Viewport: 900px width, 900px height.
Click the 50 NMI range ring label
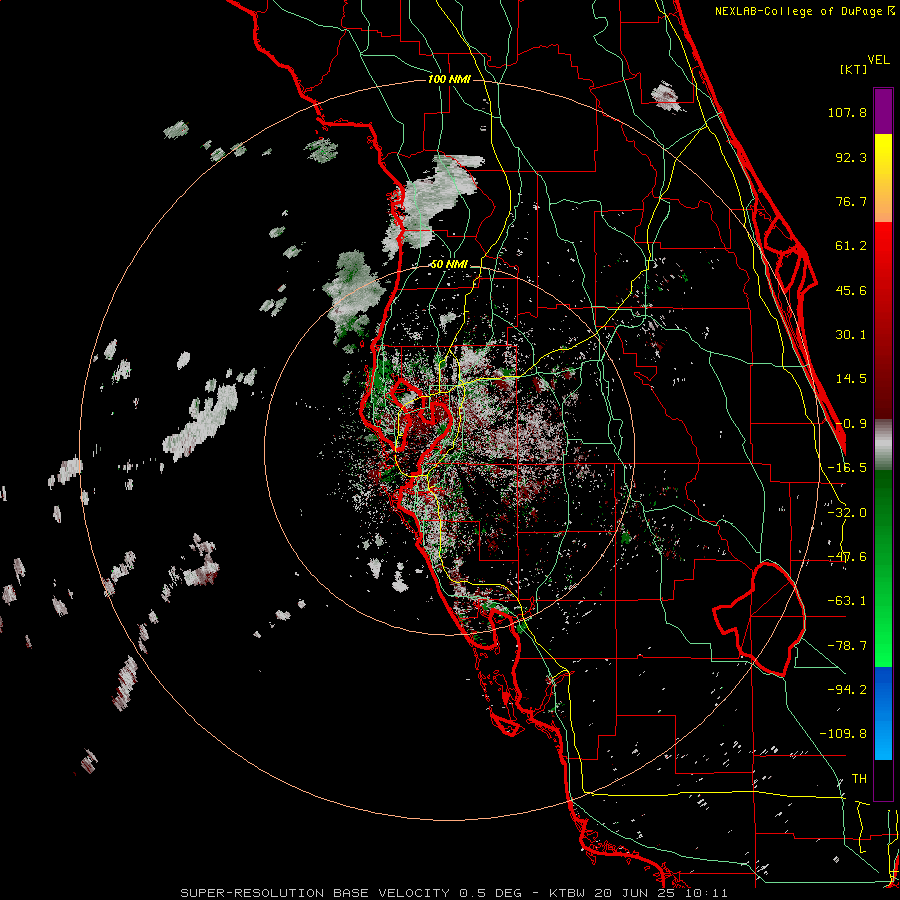point(449,265)
